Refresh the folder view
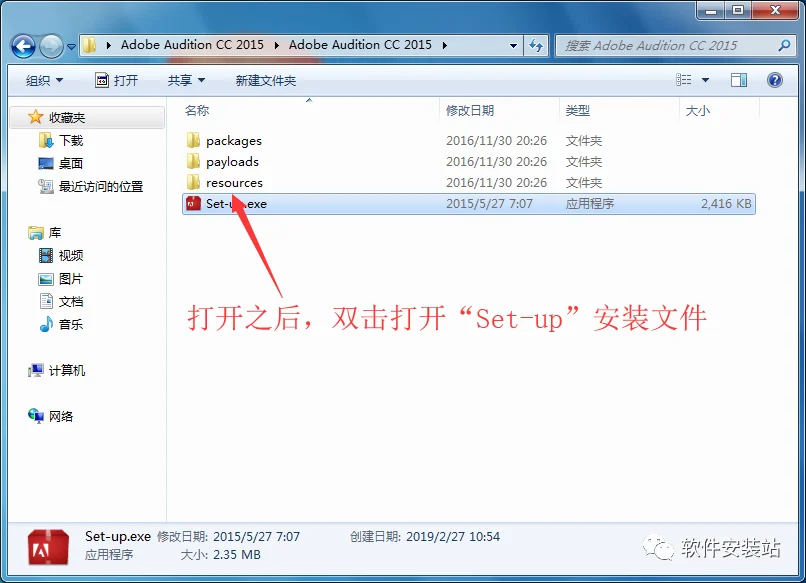 click(536, 46)
